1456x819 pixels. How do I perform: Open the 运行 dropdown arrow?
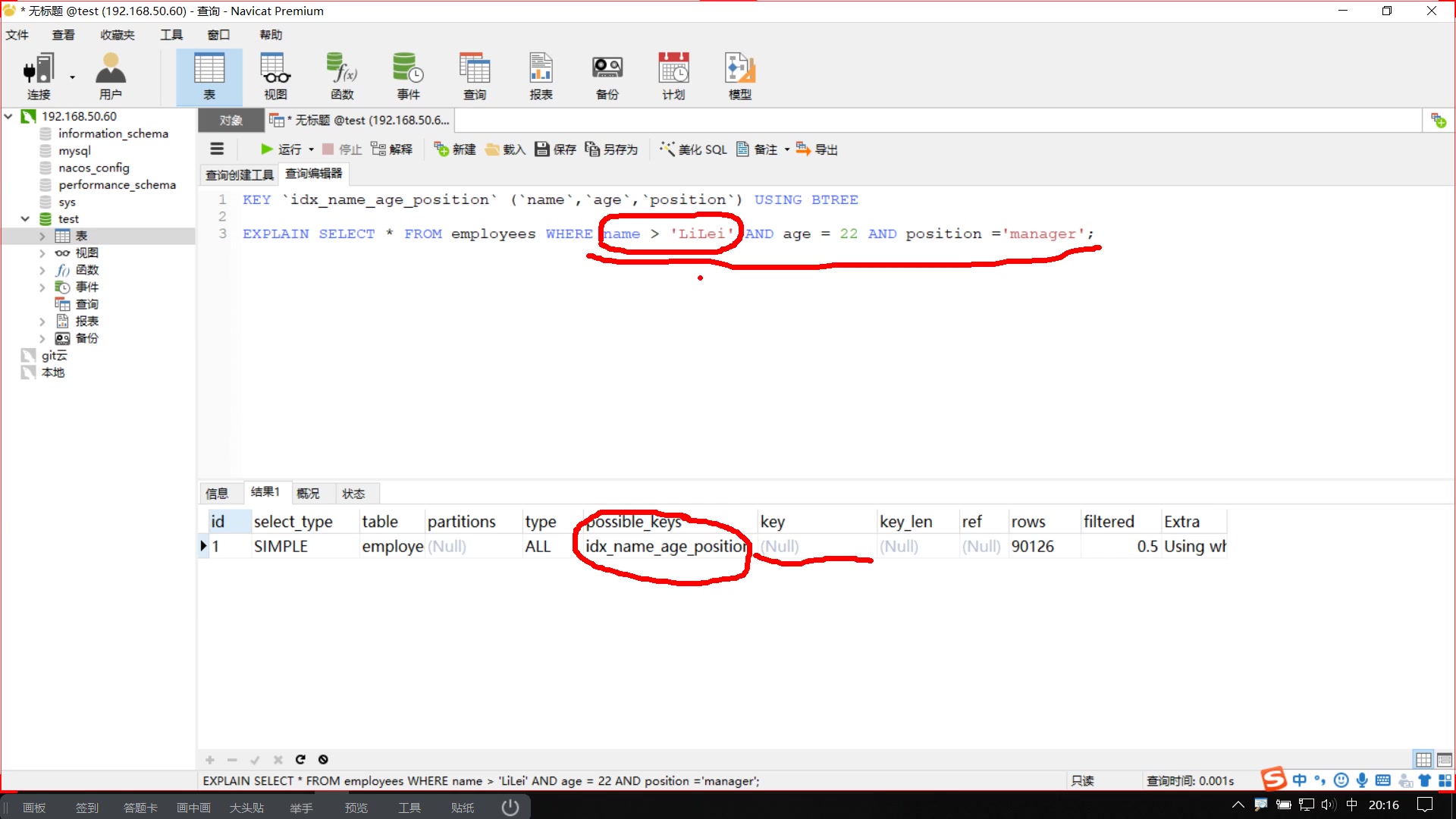click(311, 149)
